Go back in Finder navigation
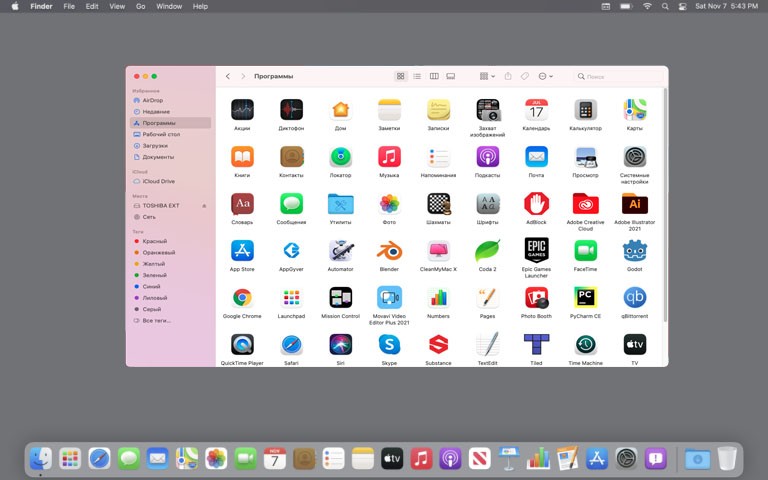 coord(228,76)
